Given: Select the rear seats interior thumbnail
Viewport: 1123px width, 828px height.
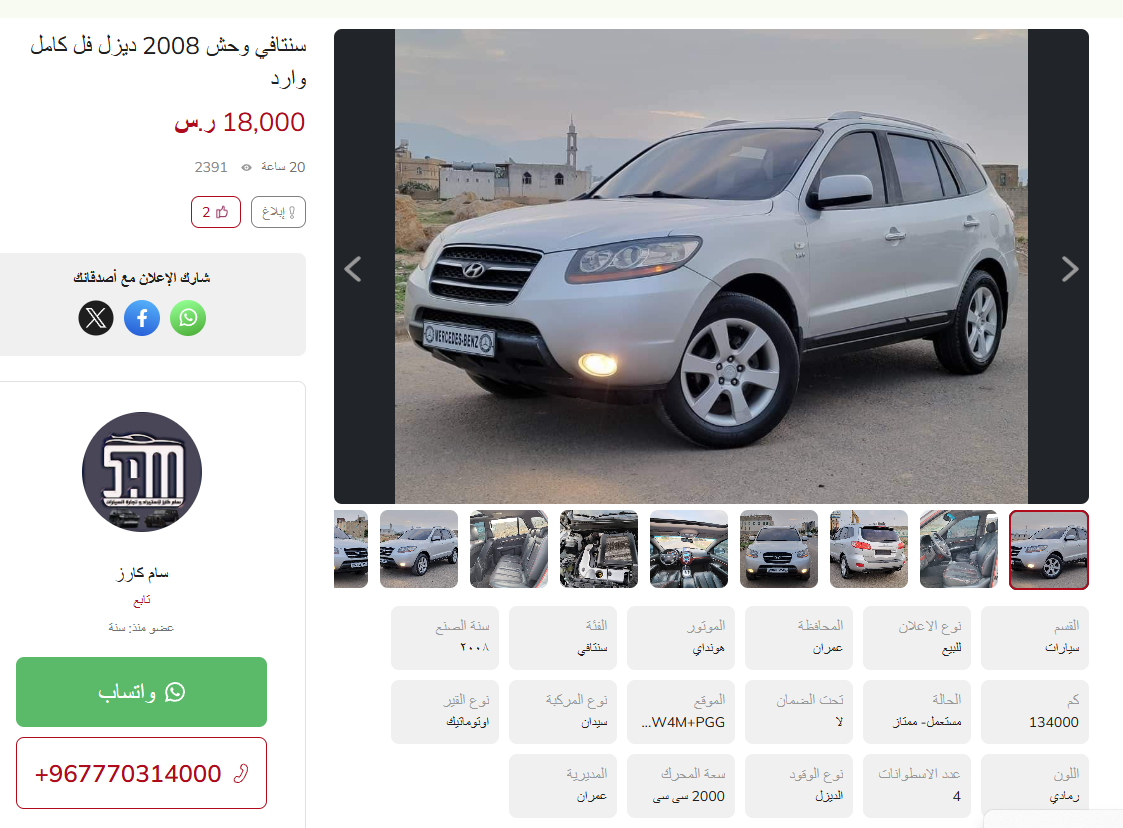Looking at the screenshot, I should point(509,549).
